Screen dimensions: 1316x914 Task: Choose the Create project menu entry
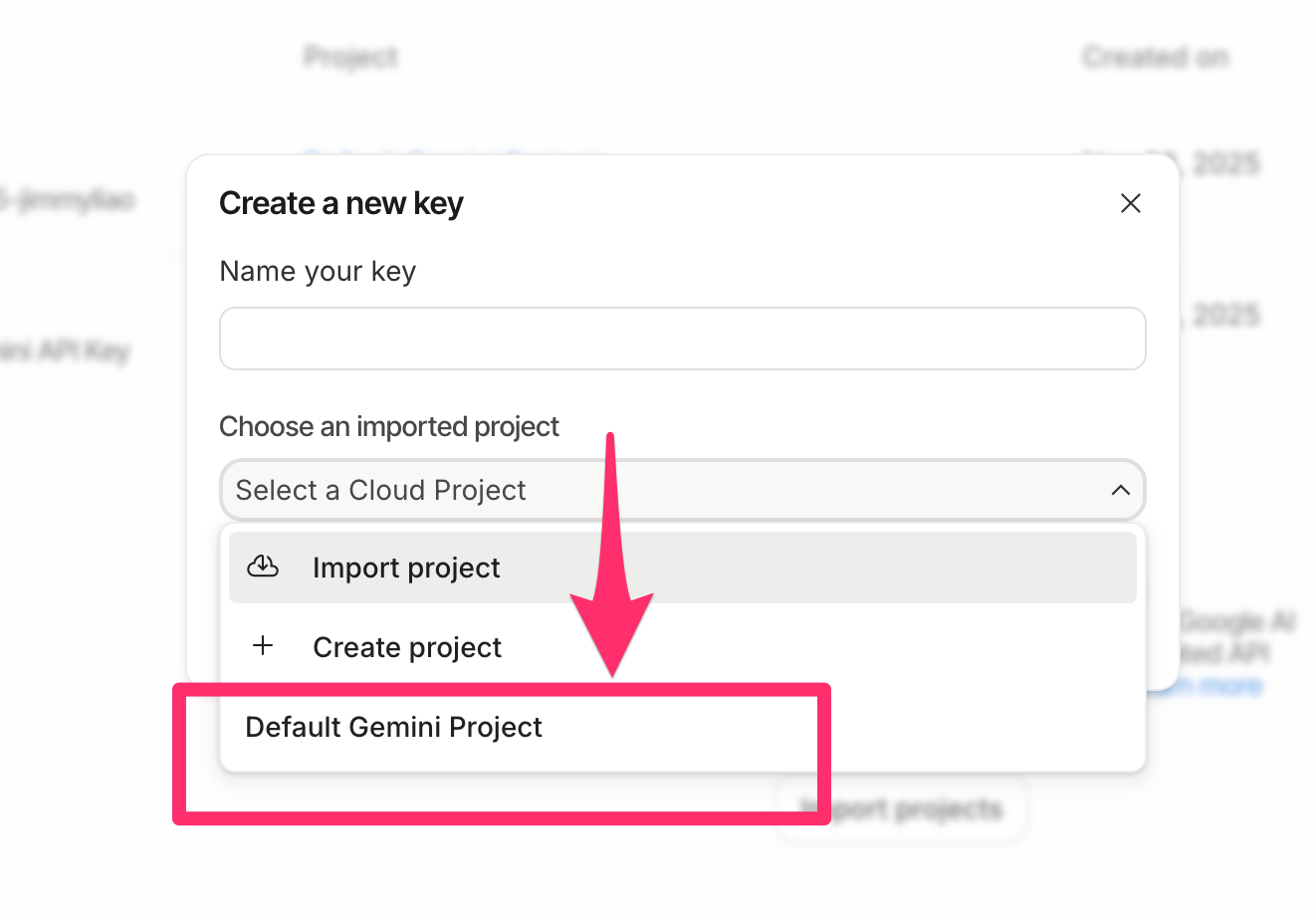click(407, 647)
